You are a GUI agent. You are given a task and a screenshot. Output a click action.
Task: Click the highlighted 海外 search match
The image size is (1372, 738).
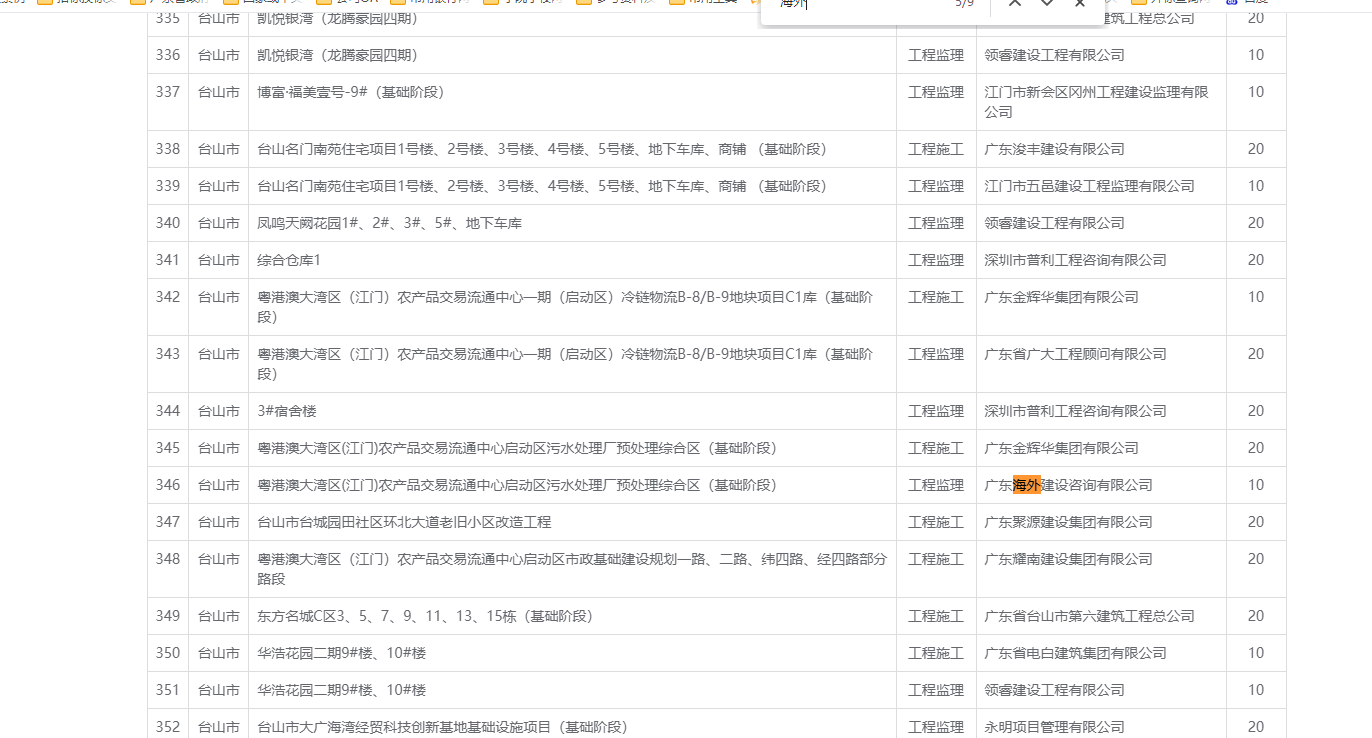click(1027, 485)
